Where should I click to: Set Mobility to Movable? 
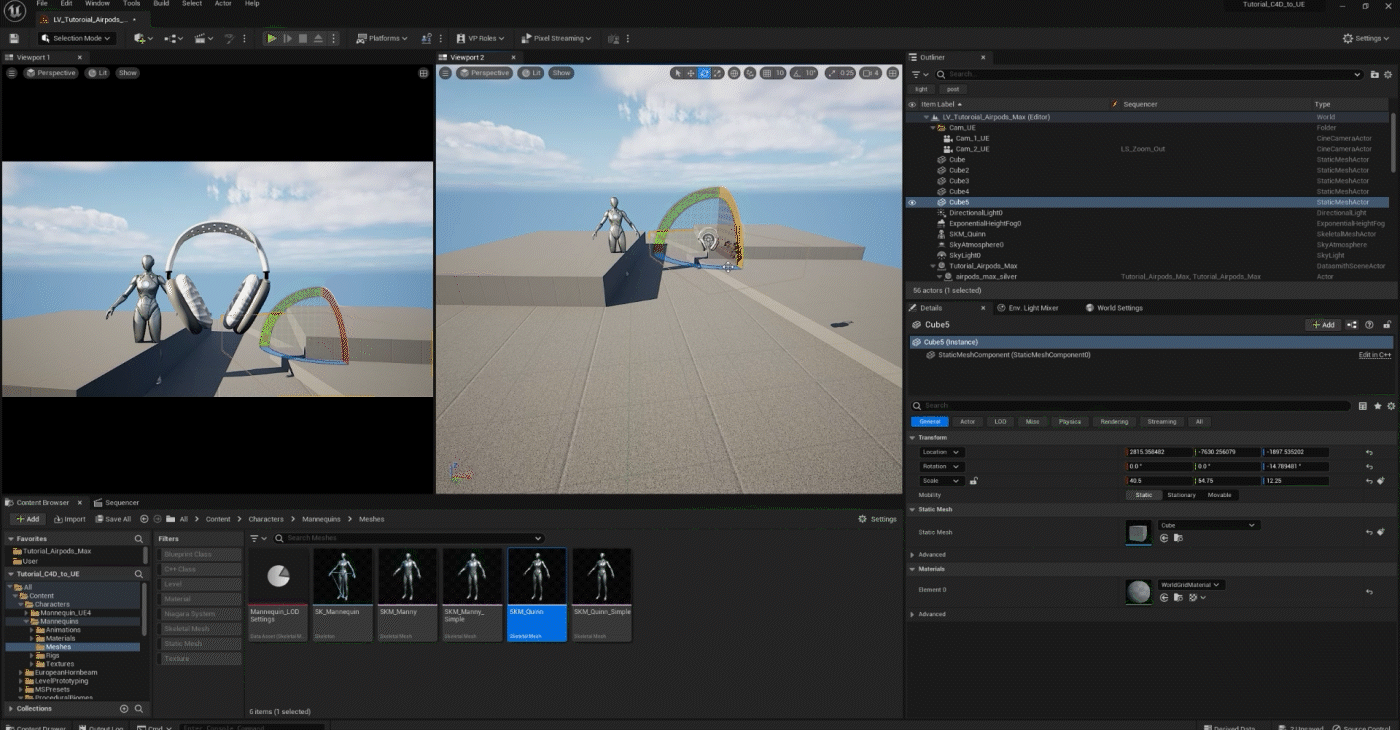point(1219,495)
